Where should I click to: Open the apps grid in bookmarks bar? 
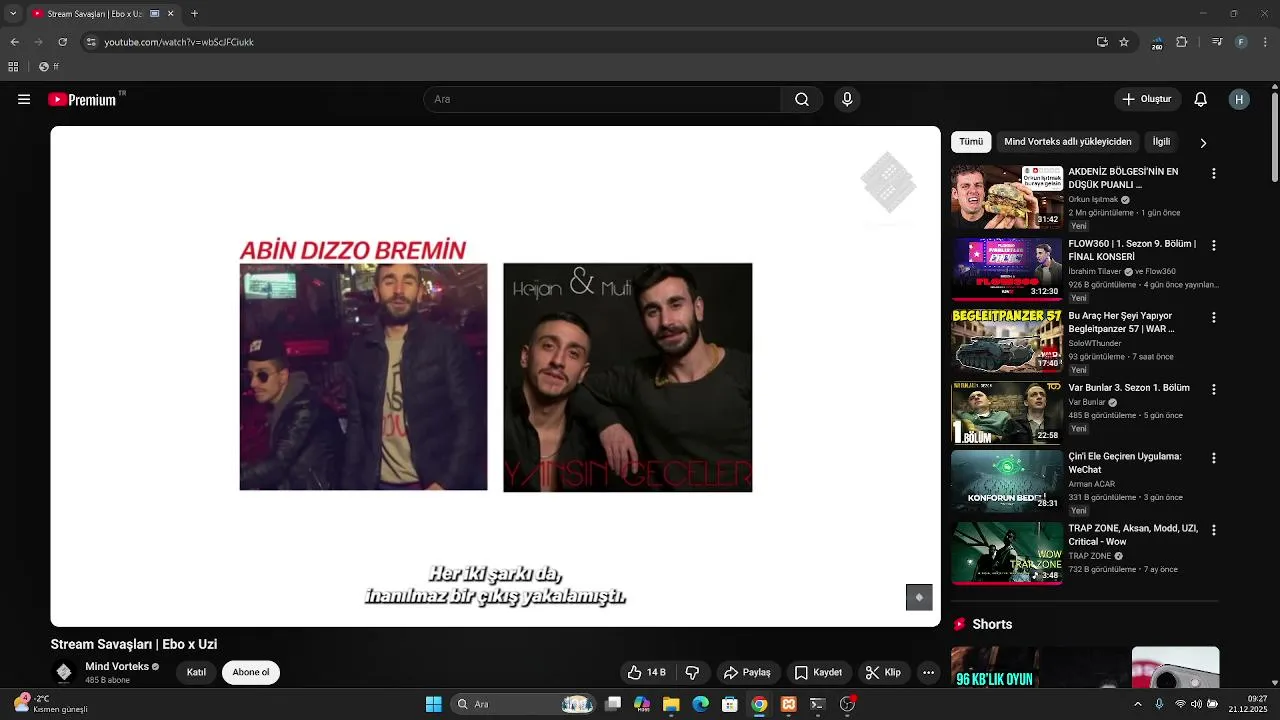(x=13, y=67)
